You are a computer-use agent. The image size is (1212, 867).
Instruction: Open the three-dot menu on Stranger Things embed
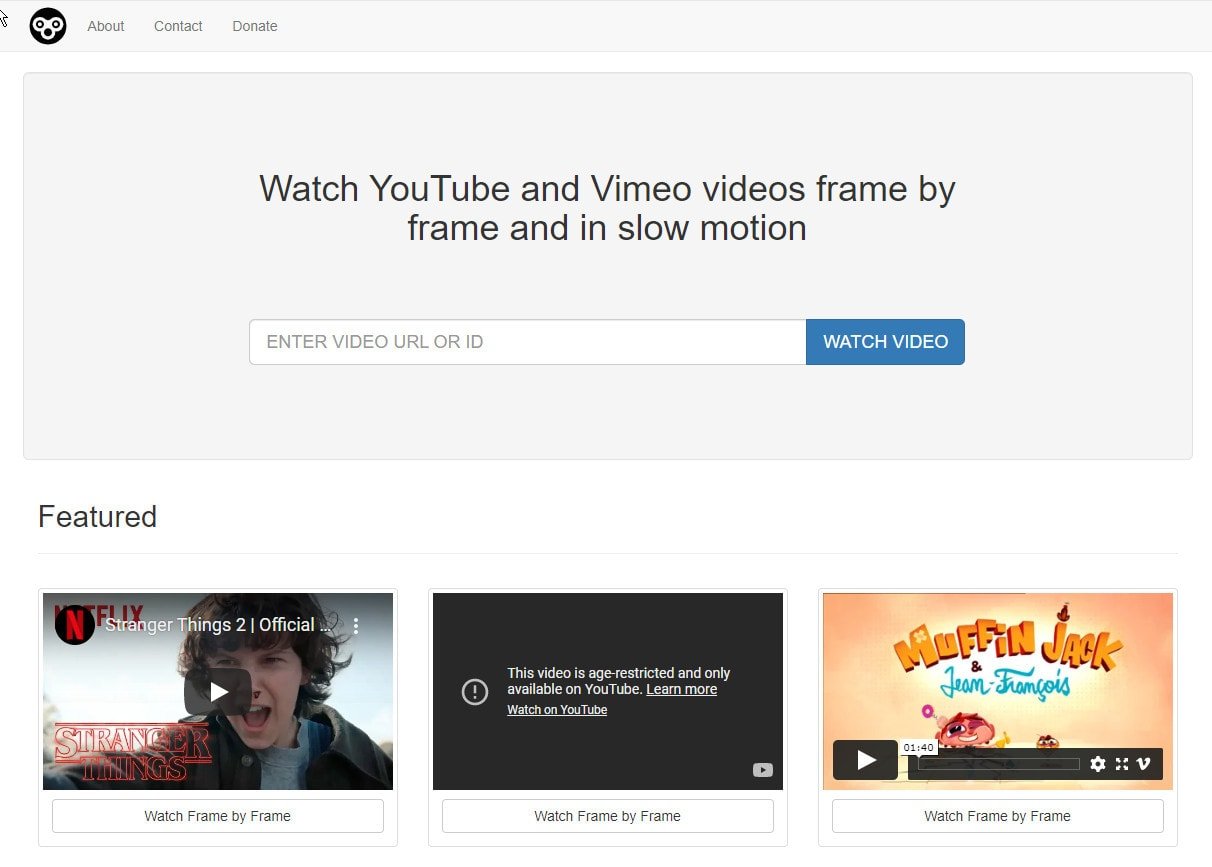pyautogui.click(x=356, y=624)
